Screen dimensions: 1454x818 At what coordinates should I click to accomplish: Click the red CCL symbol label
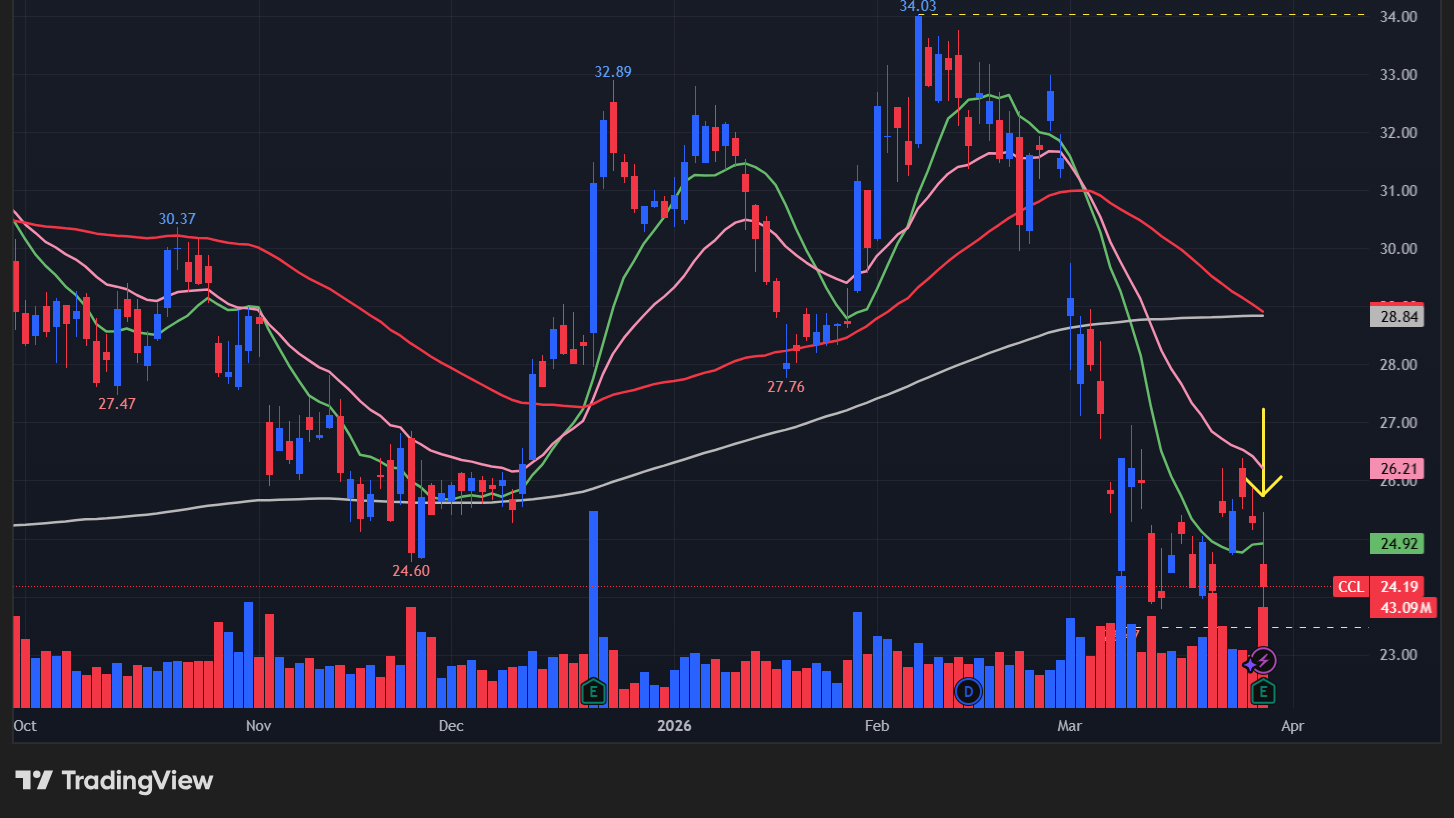pyautogui.click(x=1350, y=587)
